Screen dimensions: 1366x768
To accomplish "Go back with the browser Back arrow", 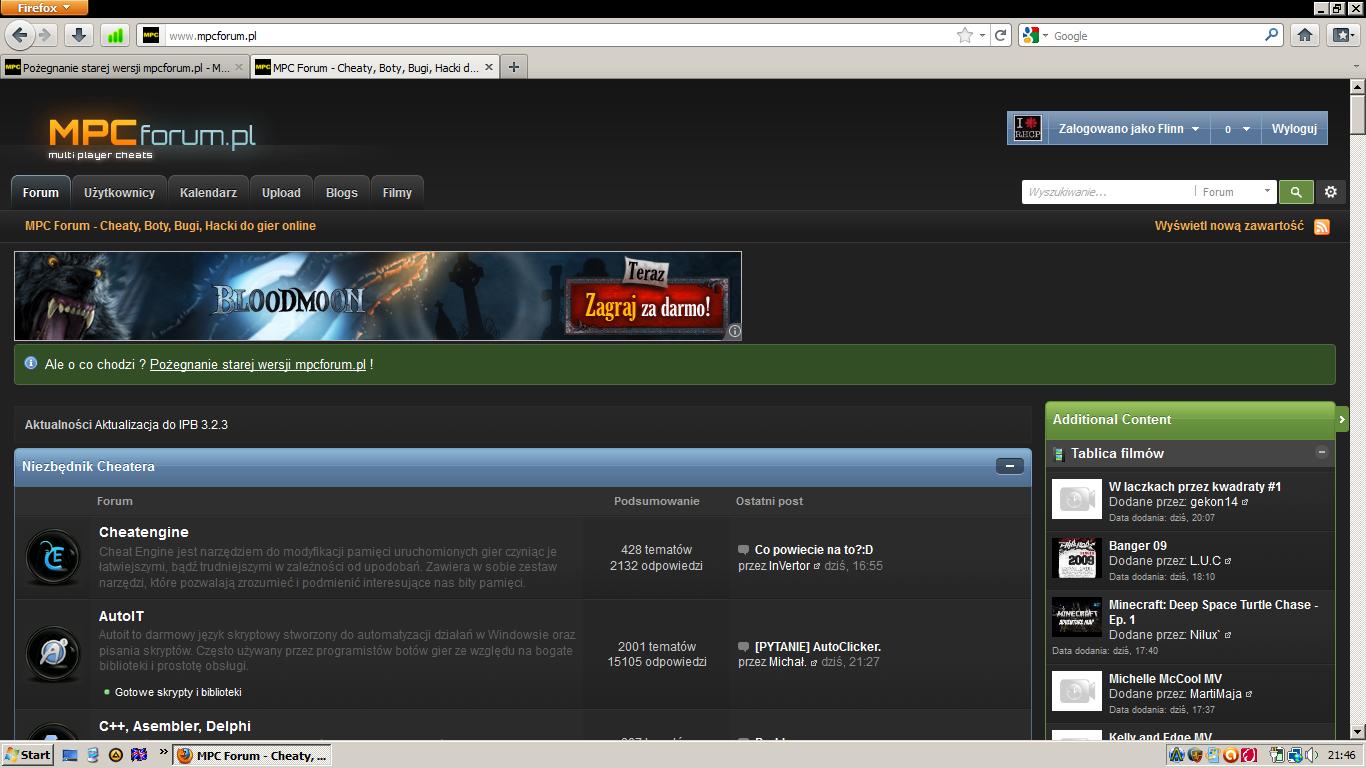I will pyautogui.click(x=20, y=35).
